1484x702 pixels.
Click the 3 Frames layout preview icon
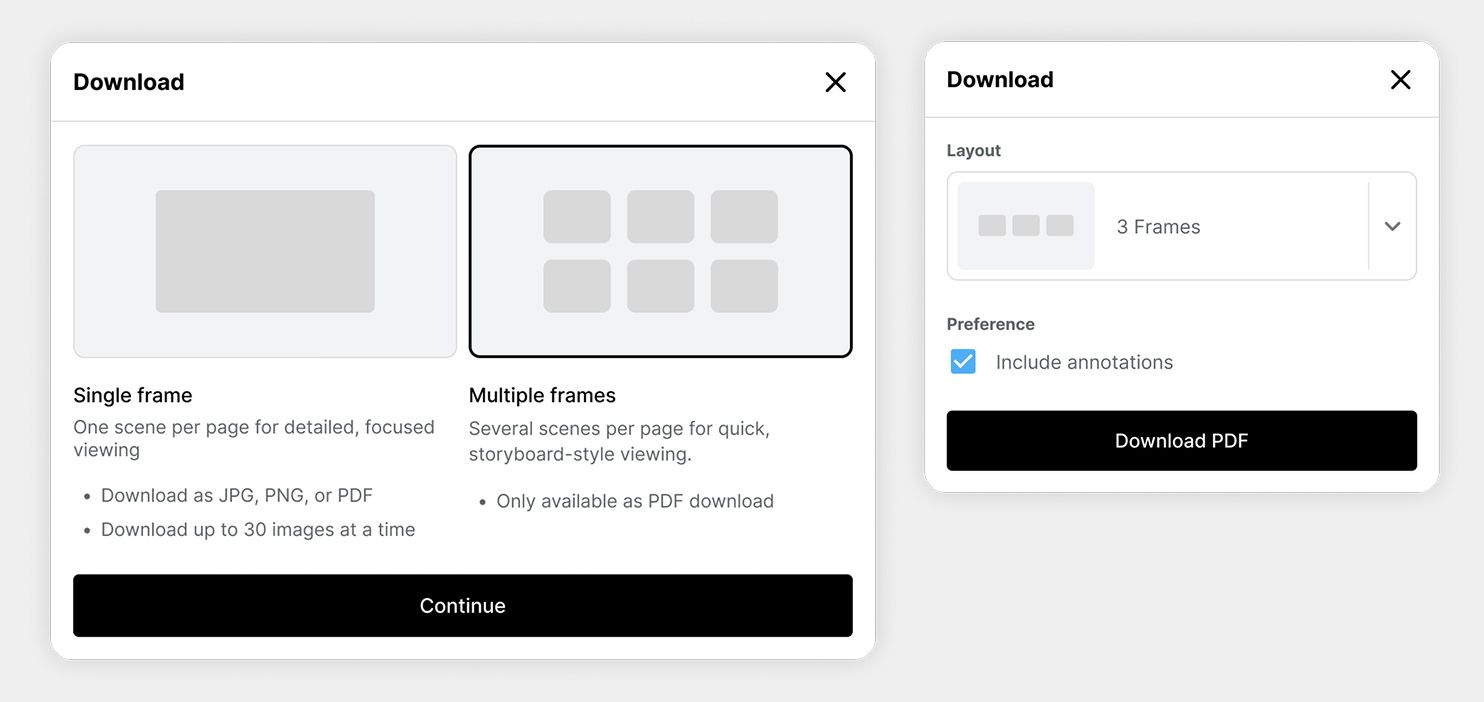point(1024,226)
